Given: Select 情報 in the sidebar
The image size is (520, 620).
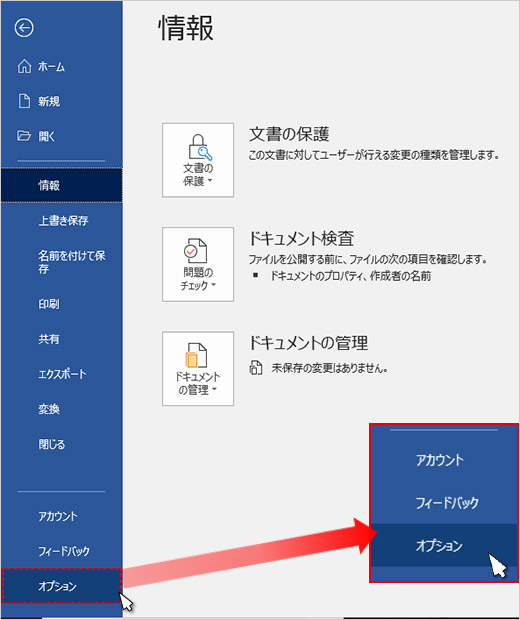Looking at the screenshot, I should 61,185.
